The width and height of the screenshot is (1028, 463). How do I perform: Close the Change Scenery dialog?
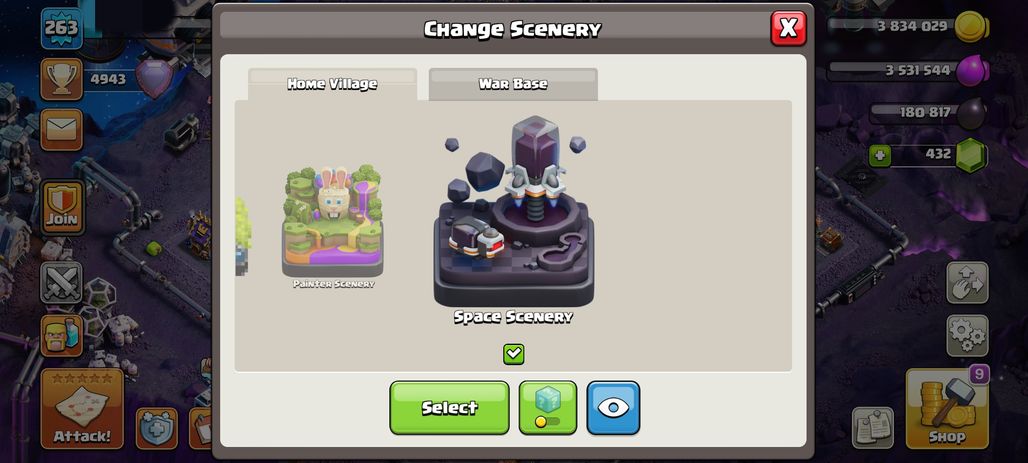[x=788, y=28]
